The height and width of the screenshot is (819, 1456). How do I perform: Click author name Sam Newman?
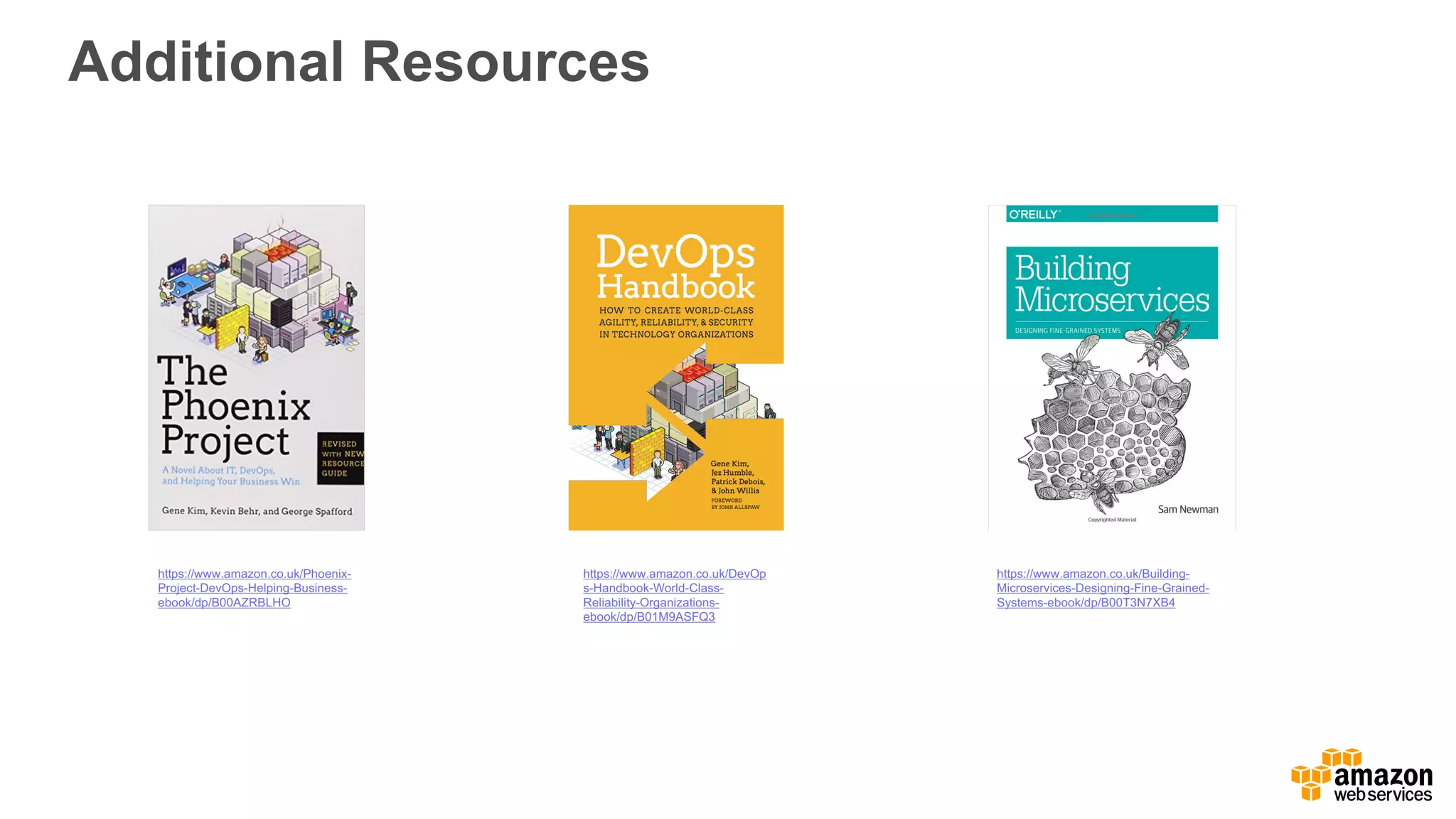coord(1188,509)
